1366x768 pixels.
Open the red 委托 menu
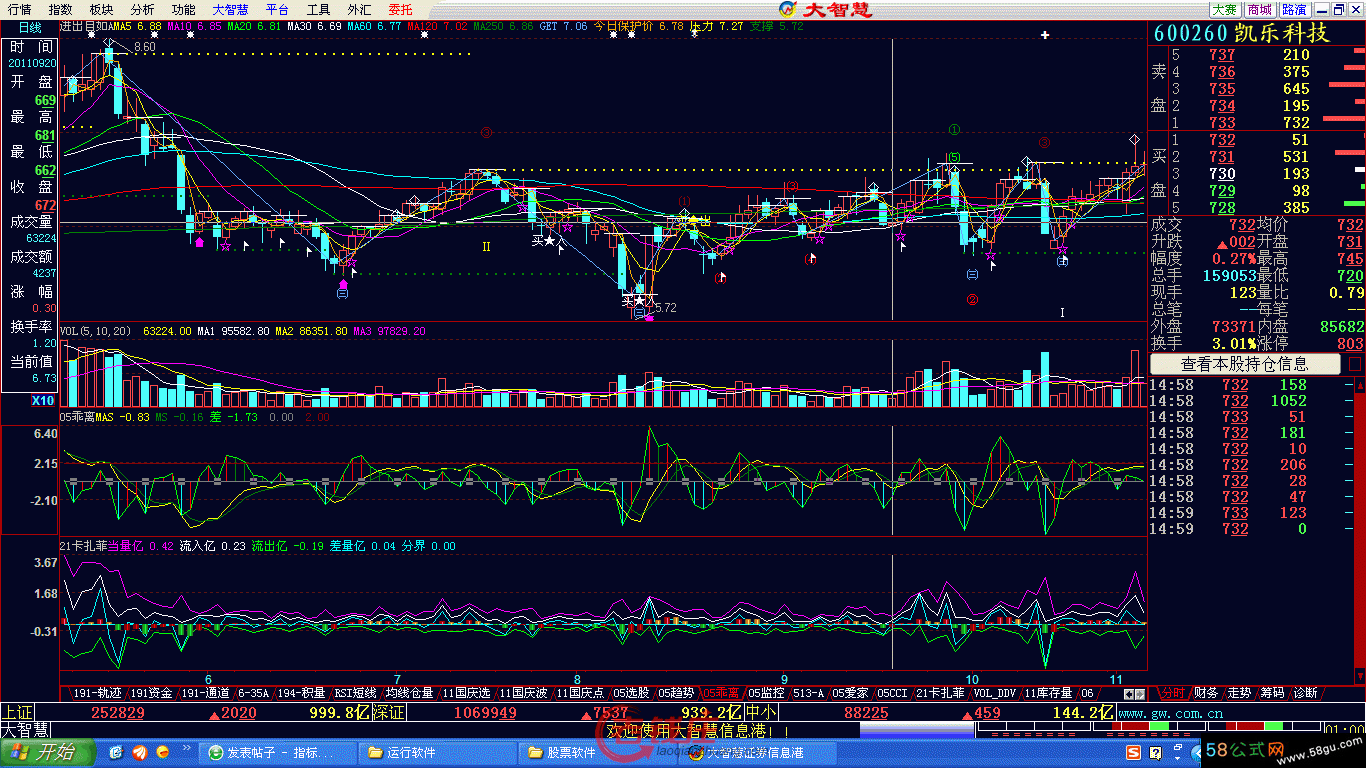400,9
